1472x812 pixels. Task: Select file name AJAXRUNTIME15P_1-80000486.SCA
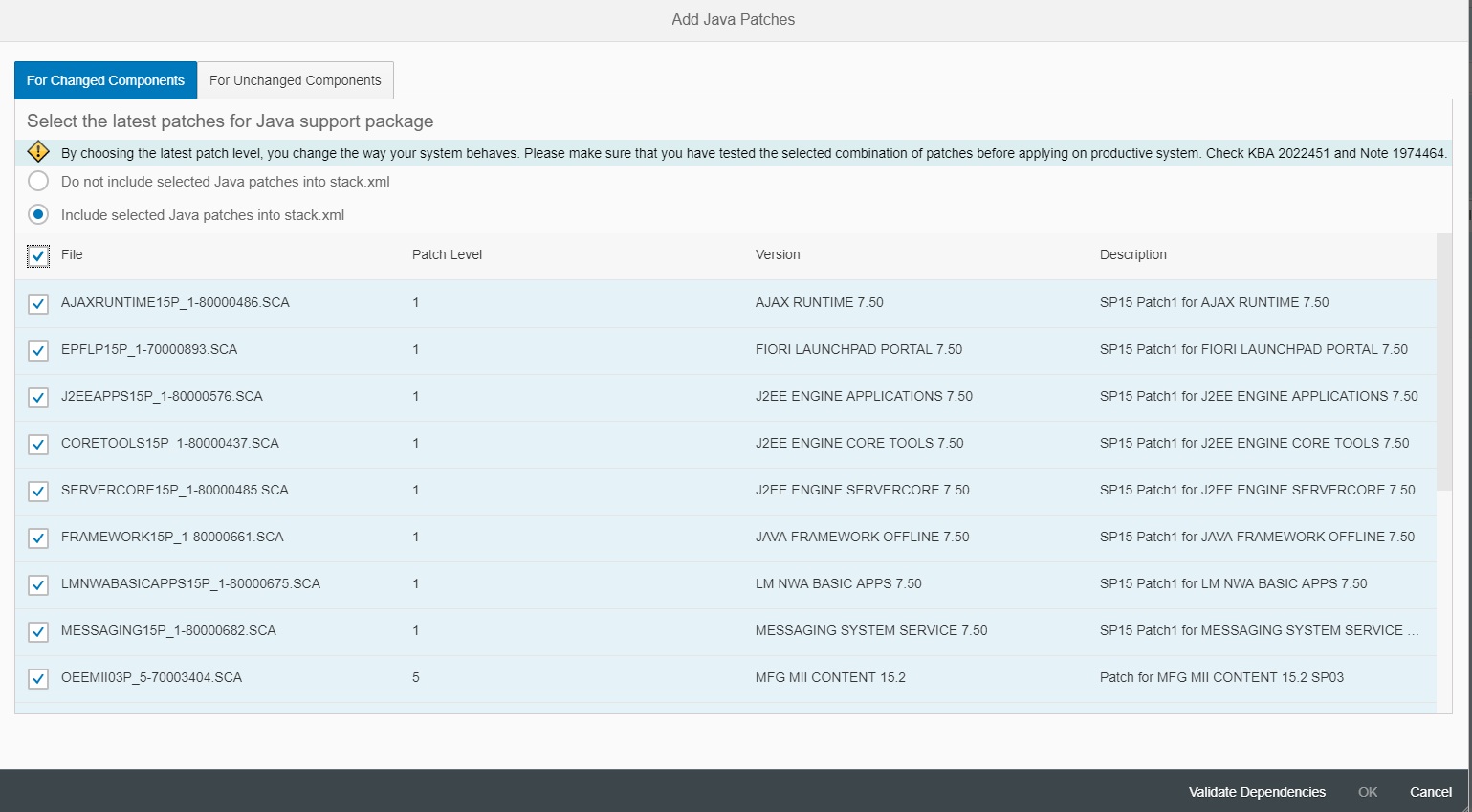click(175, 302)
